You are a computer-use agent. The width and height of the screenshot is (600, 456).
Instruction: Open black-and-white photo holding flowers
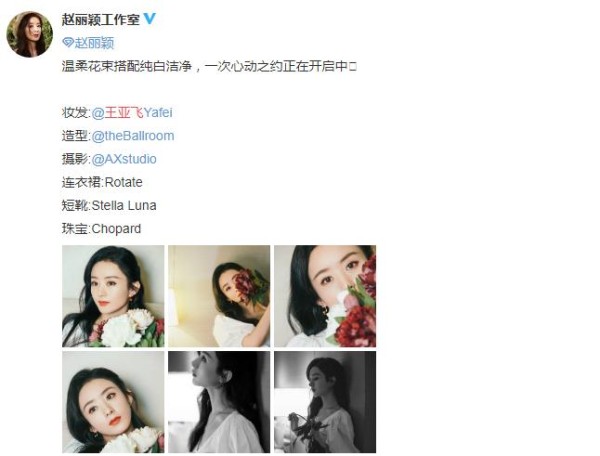coord(325,402)
